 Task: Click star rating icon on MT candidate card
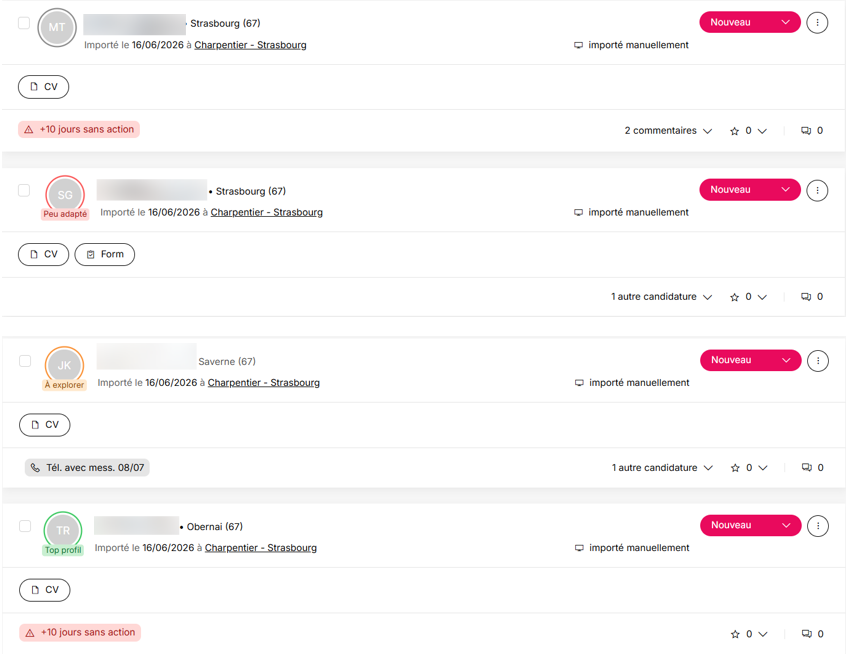click(x=734, y=131)
